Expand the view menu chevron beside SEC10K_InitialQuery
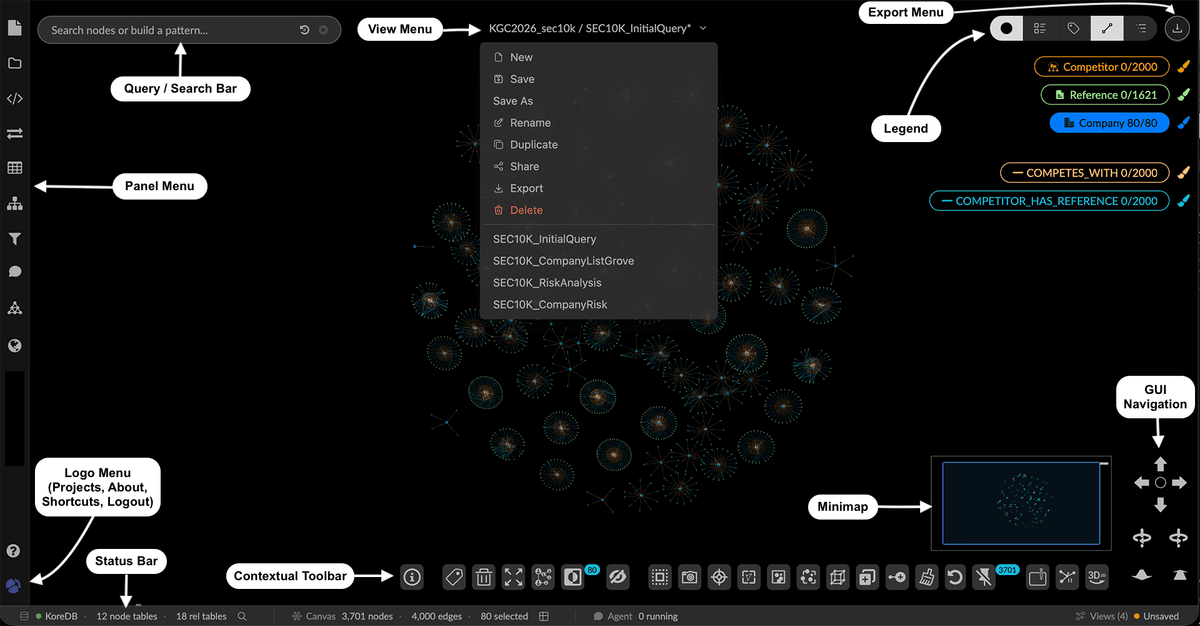The height and width of the screenshot is (626, 1200). tap(703, 29)
